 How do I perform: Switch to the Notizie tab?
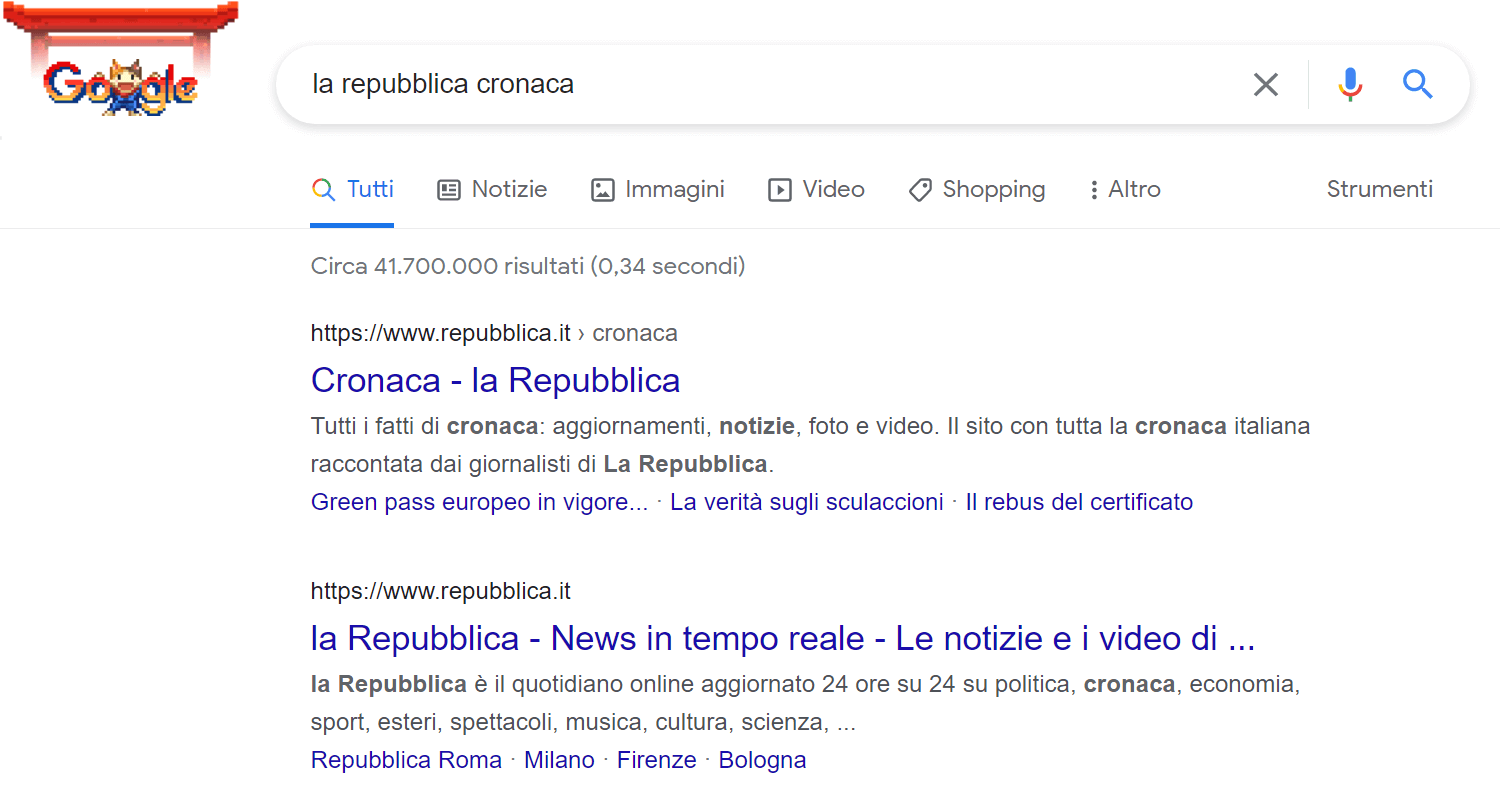[x=492, y=190]
